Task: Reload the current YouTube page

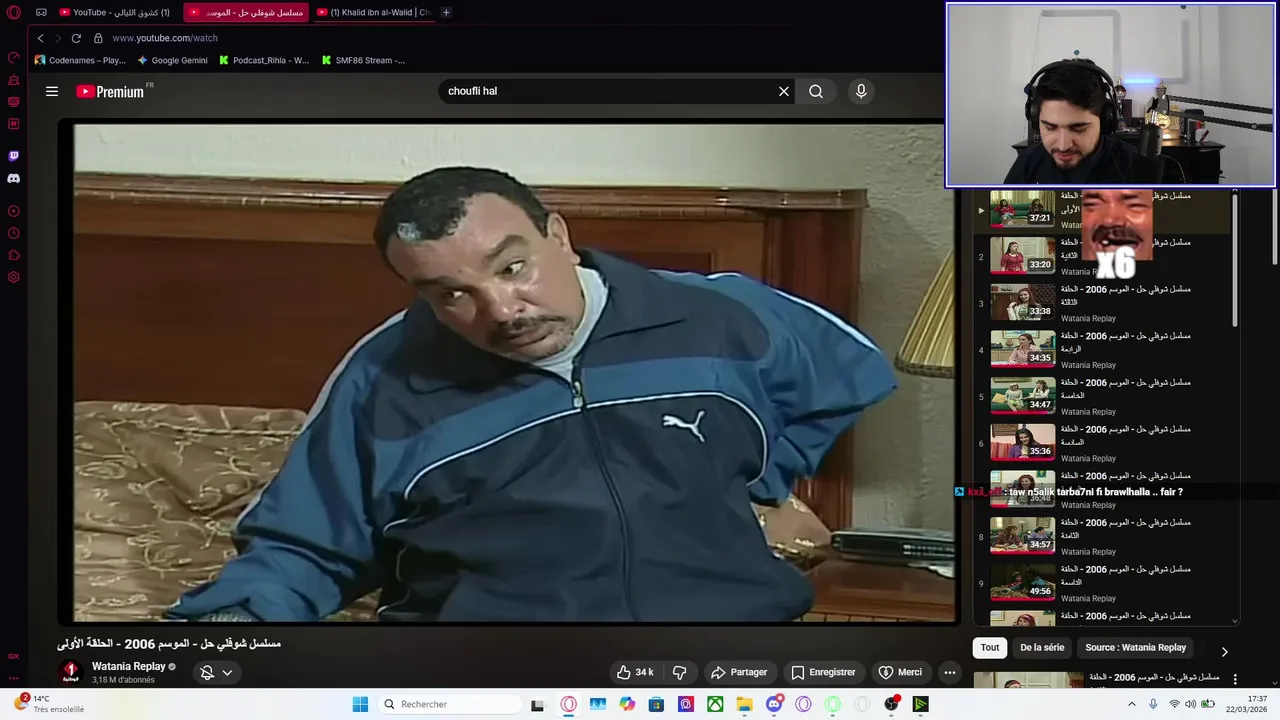Action: pyautogui.click(x=76, y=38)
